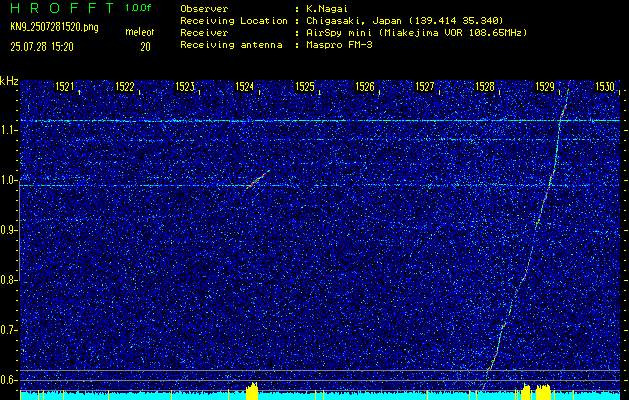The image size is (629, 400).
Task: Click the 1527 time marker
Action: point(424,87)
